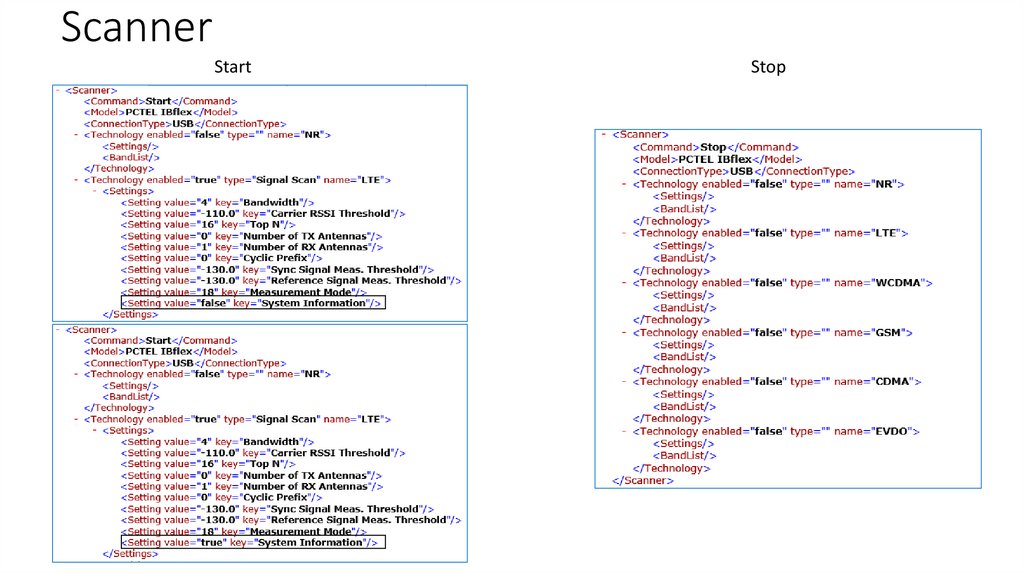Collapse the EVDO Technology node
The image size is (1024, 574).
[x=624, y=431]
